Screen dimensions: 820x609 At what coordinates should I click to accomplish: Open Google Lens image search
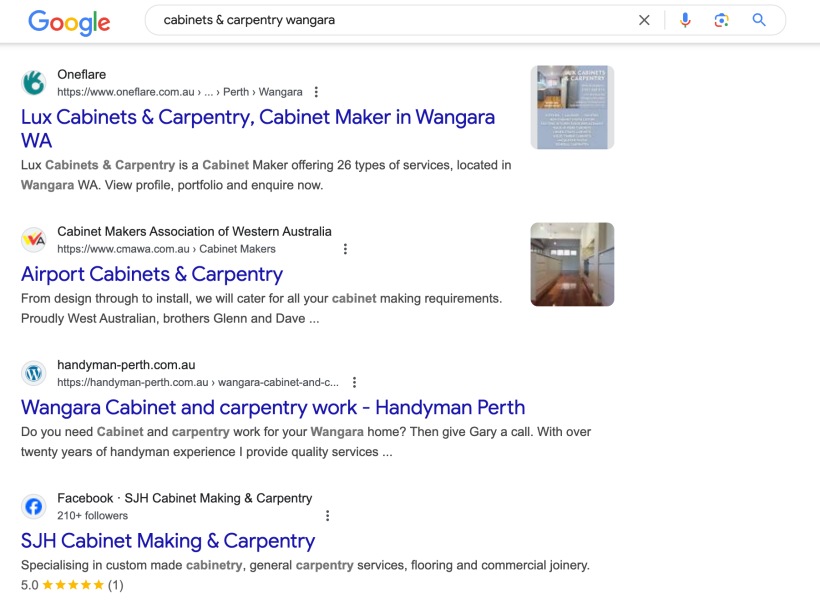coord(722,20)
